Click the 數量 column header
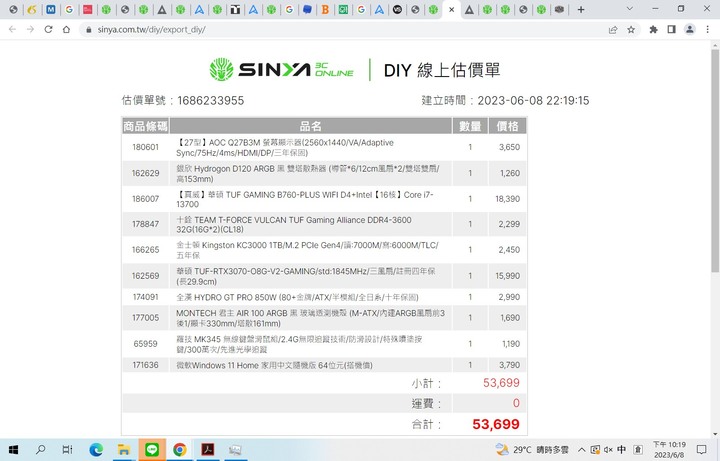720x461 pixels. coord(470,126)
